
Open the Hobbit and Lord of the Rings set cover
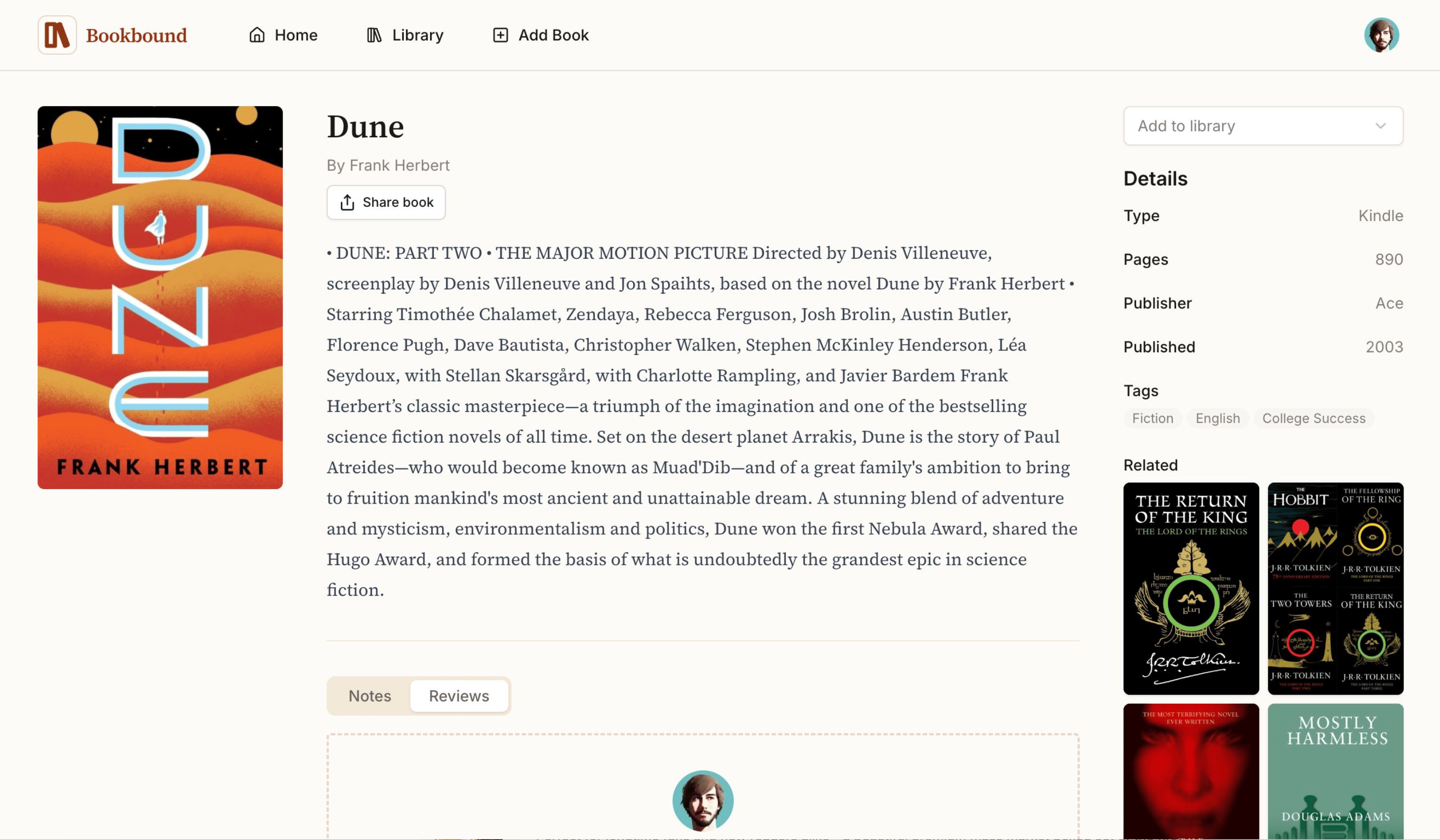pyautogui.click(x=1335, y=588)
